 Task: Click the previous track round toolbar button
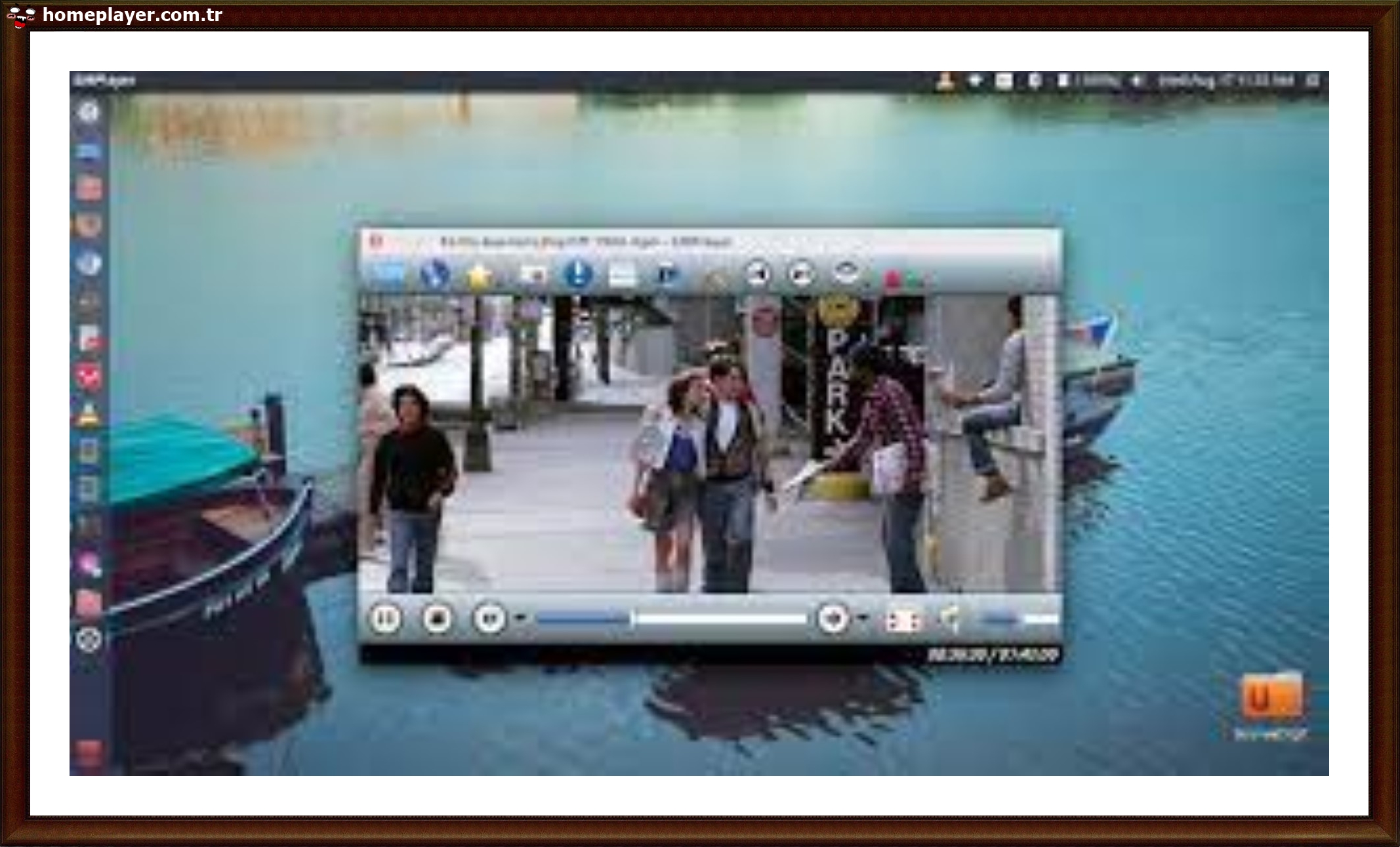point(758,274)
